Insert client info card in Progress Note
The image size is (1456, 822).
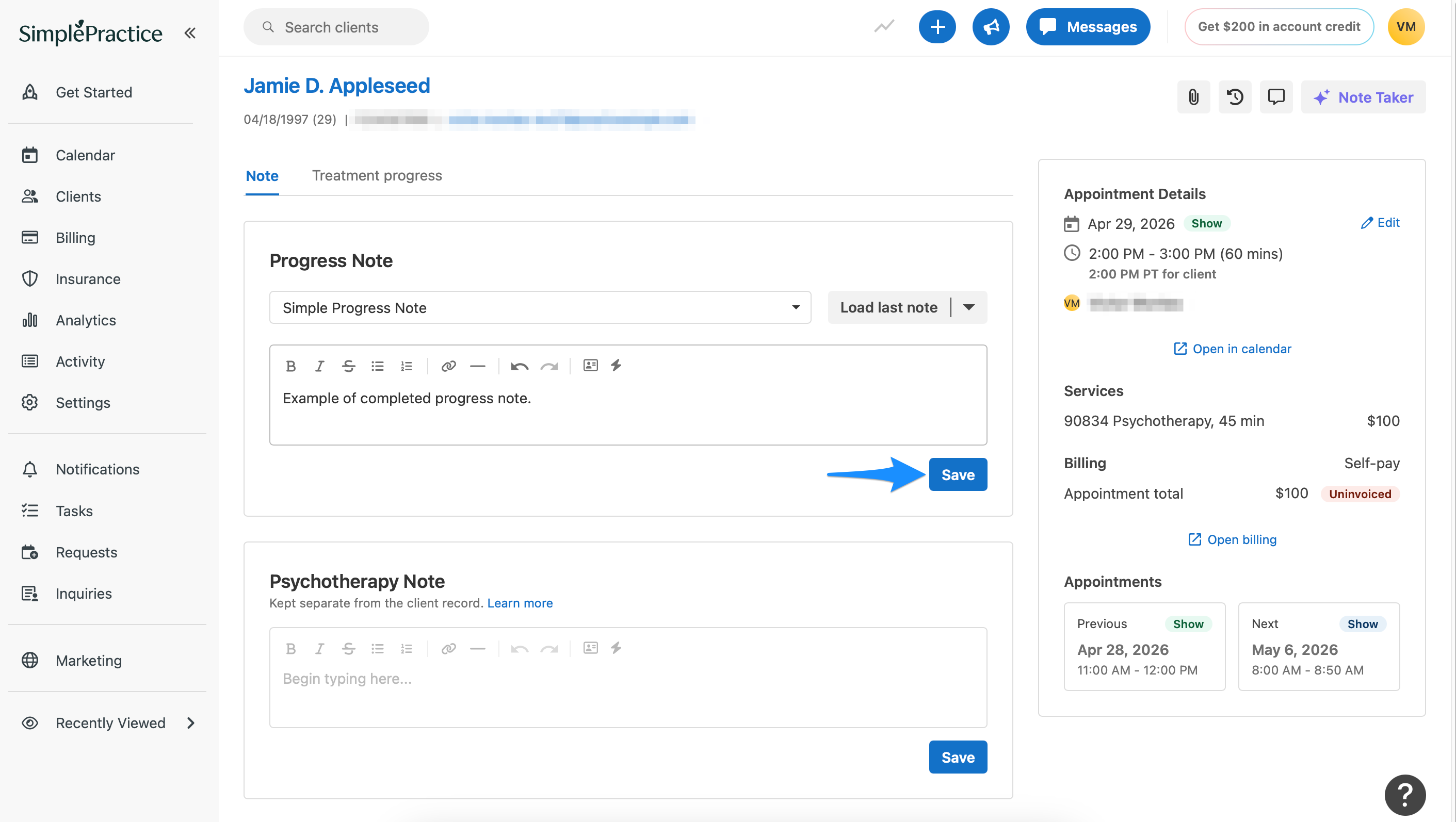click(590, 365)
